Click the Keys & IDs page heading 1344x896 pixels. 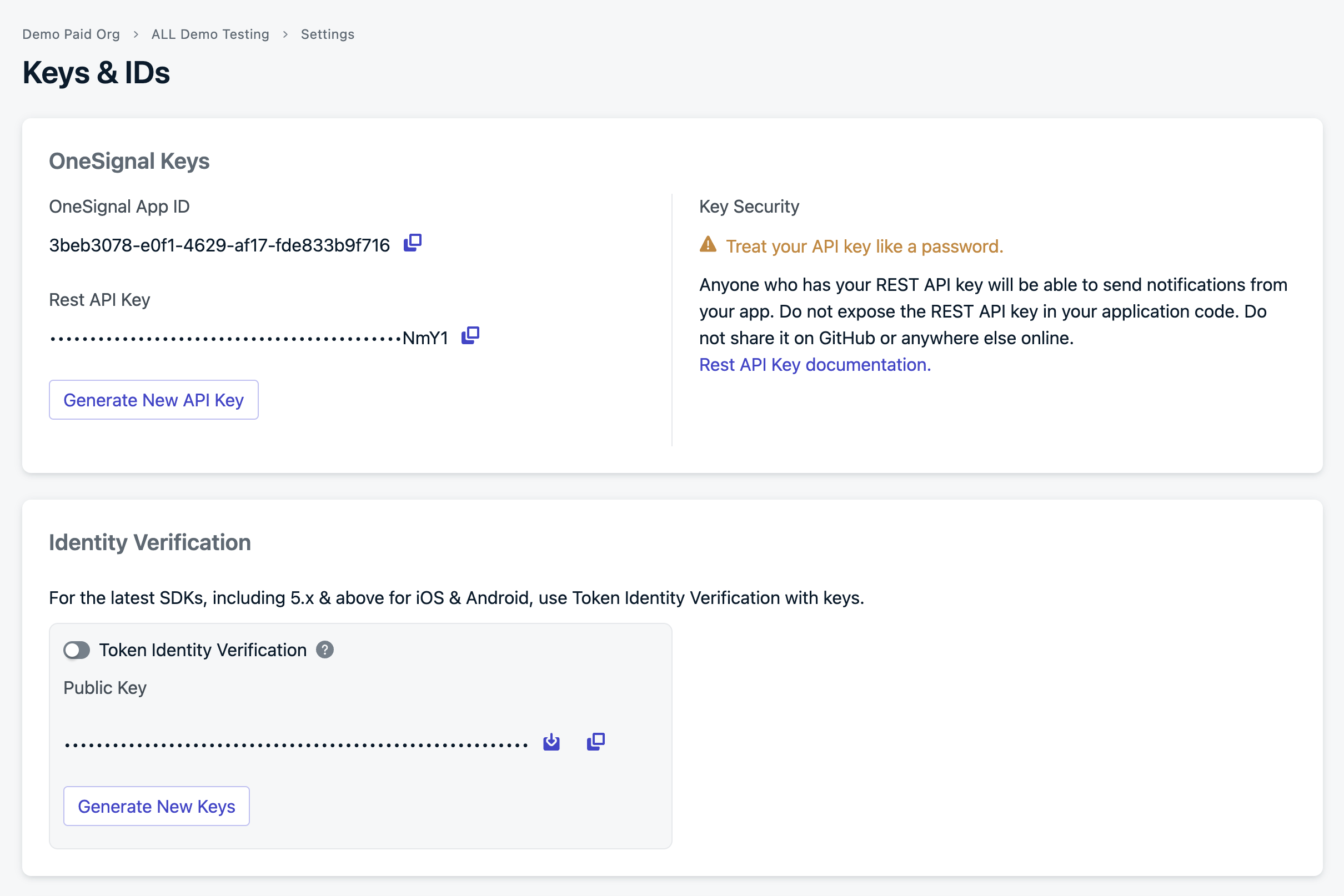coord(96,73)
